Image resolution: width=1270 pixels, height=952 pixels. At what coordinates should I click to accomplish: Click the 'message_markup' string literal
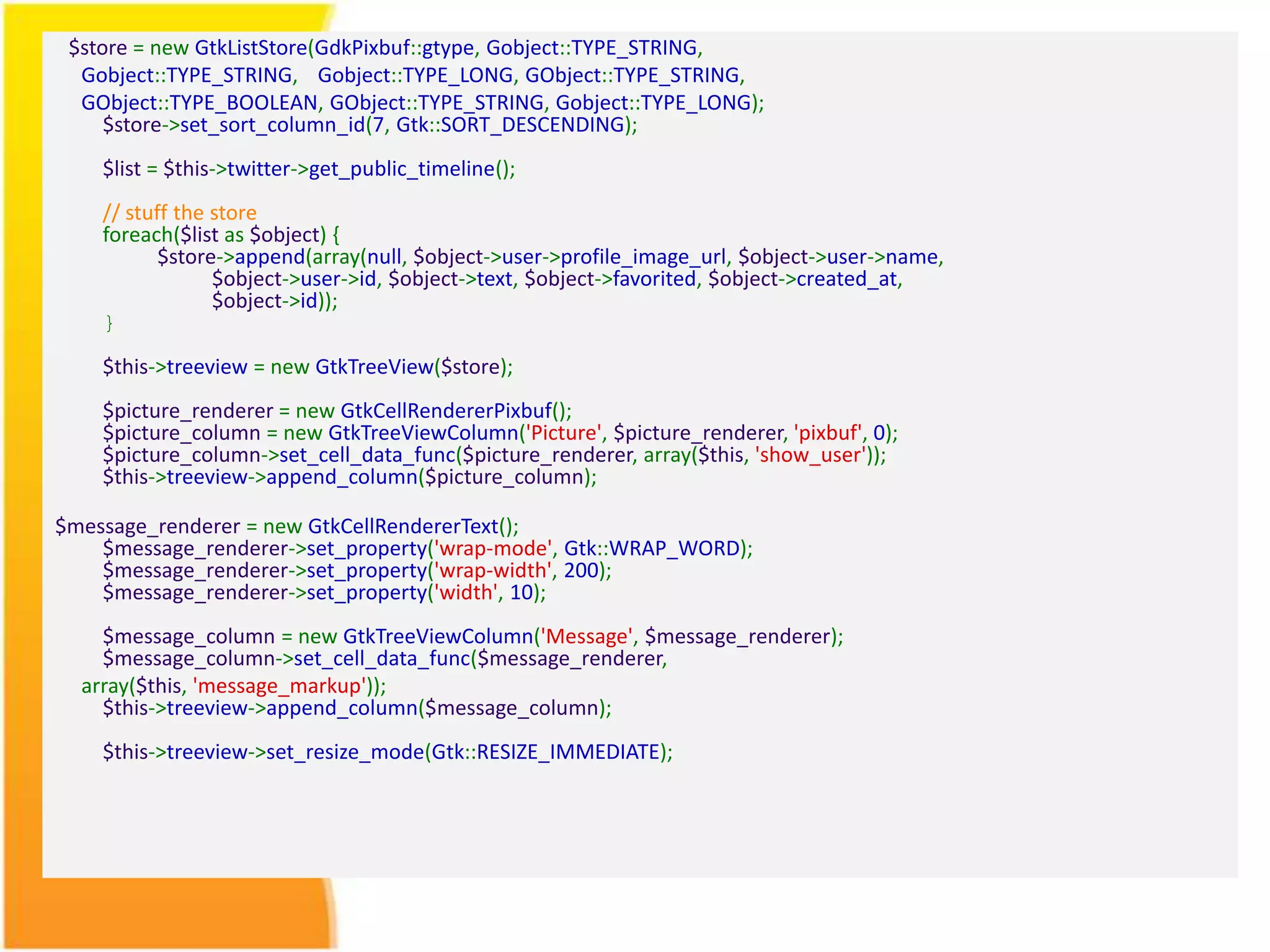pyautogui.click(x=280, y=686)
